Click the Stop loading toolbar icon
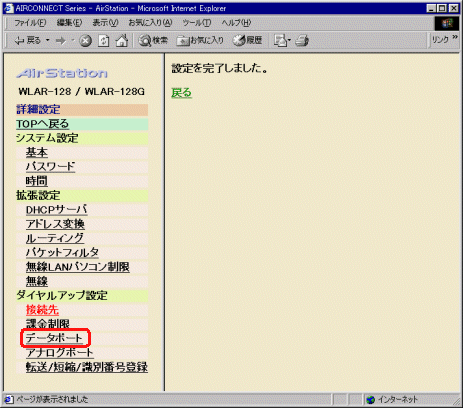463x408 pixels. point(85,41)
